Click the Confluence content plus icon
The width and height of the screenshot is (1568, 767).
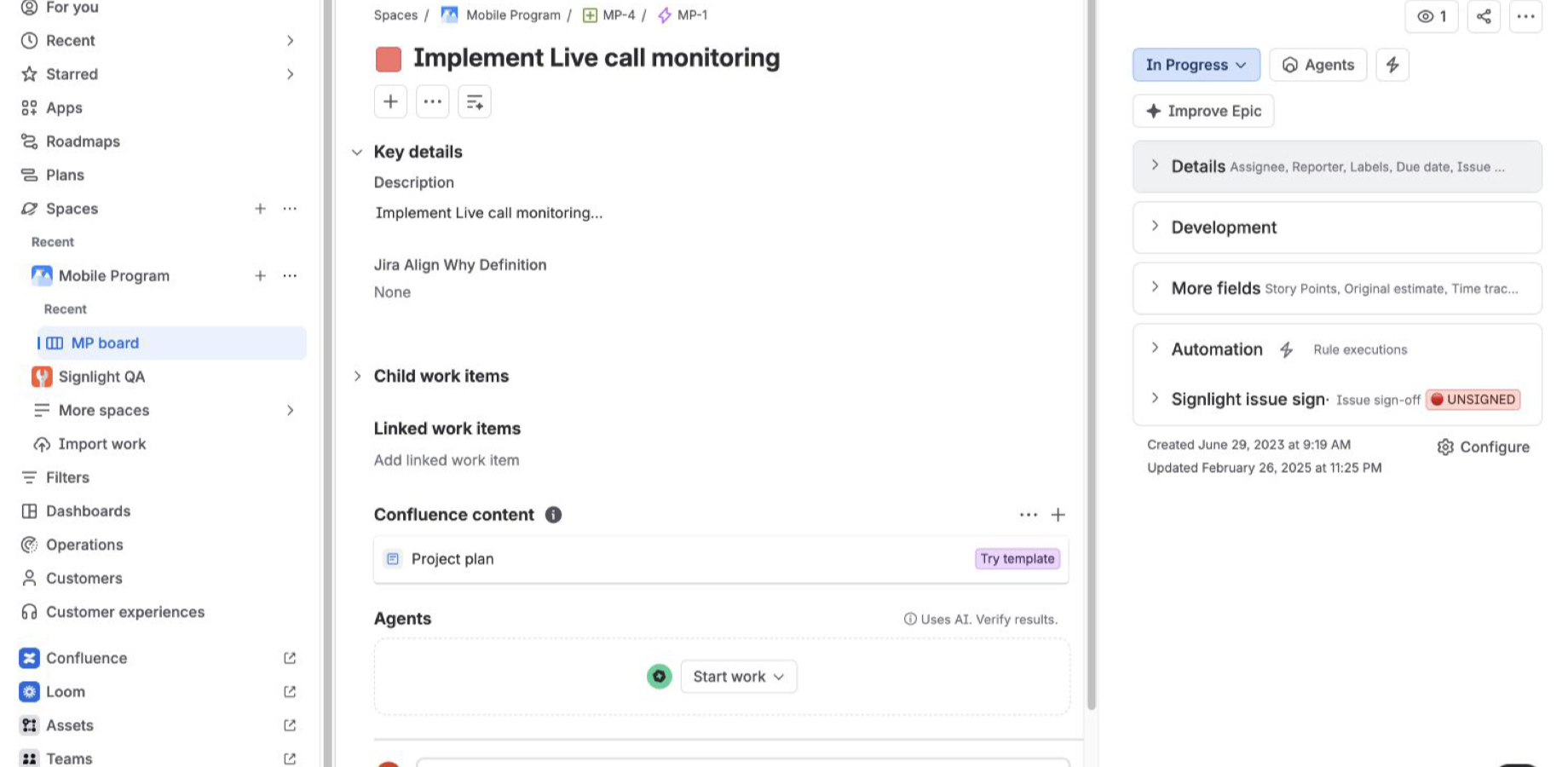pos(1058,515)
